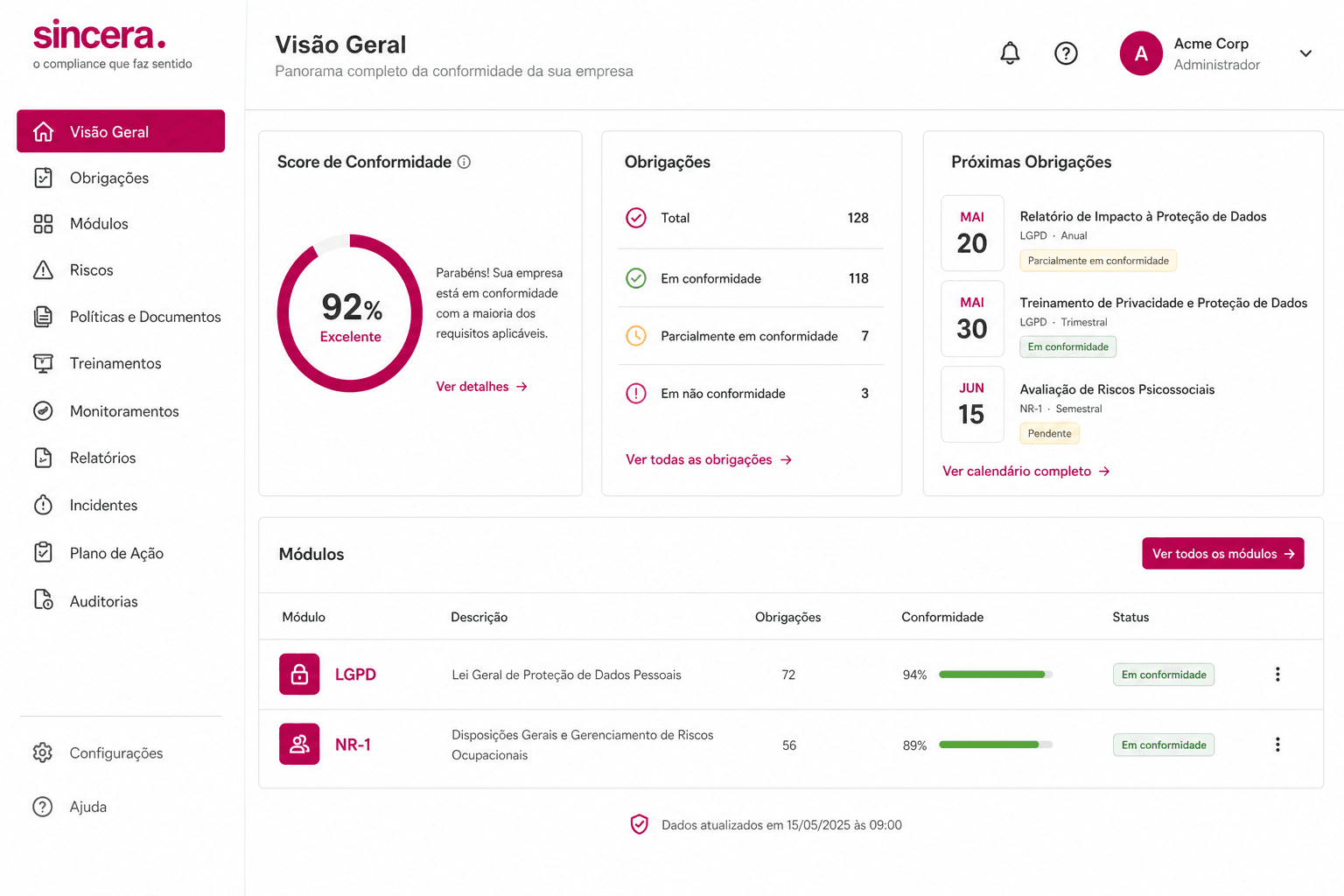
Task: Click the Auditorias file icon
Action: click(x=43, y=600)
